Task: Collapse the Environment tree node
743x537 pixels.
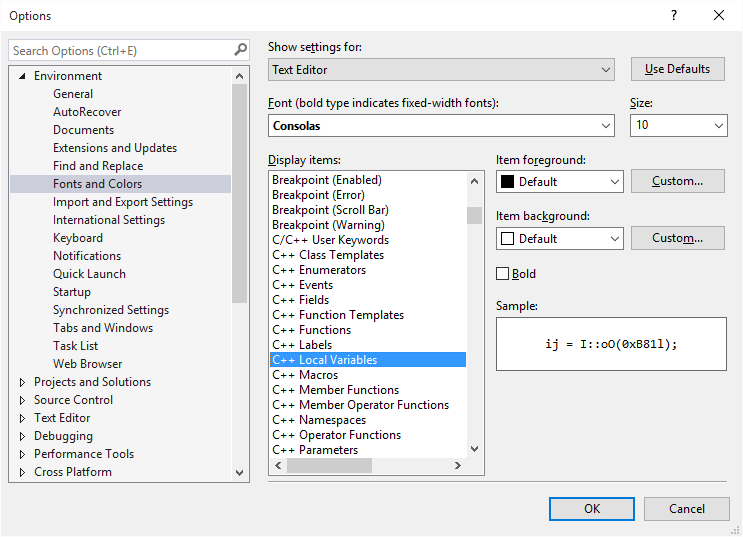Action: pos(22,76)
